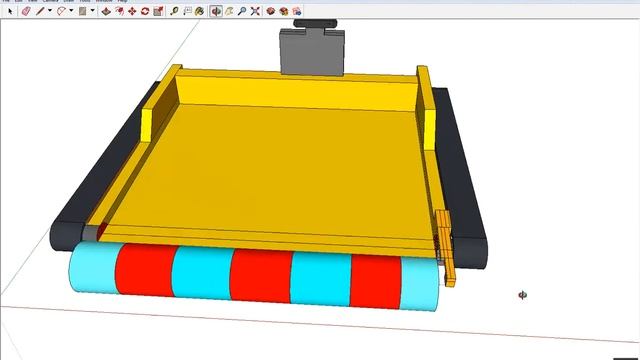
Task: Open the Shape tool dropdown arrow
Action: tap(93, 11)
